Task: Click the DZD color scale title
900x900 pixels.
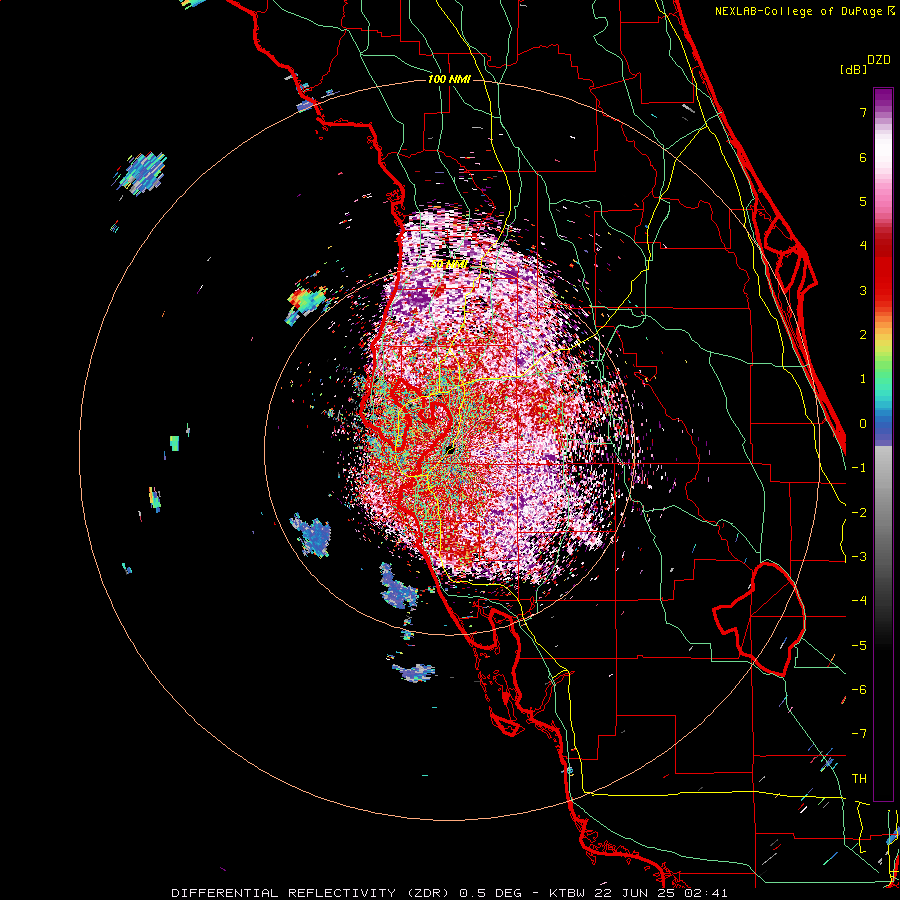Action: [879, 60]
